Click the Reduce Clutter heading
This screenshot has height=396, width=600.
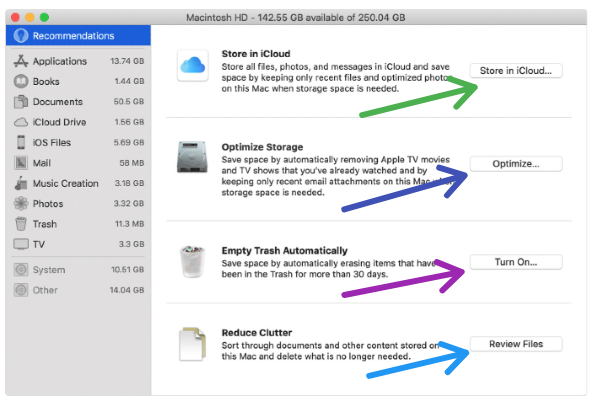click(257, 332)
